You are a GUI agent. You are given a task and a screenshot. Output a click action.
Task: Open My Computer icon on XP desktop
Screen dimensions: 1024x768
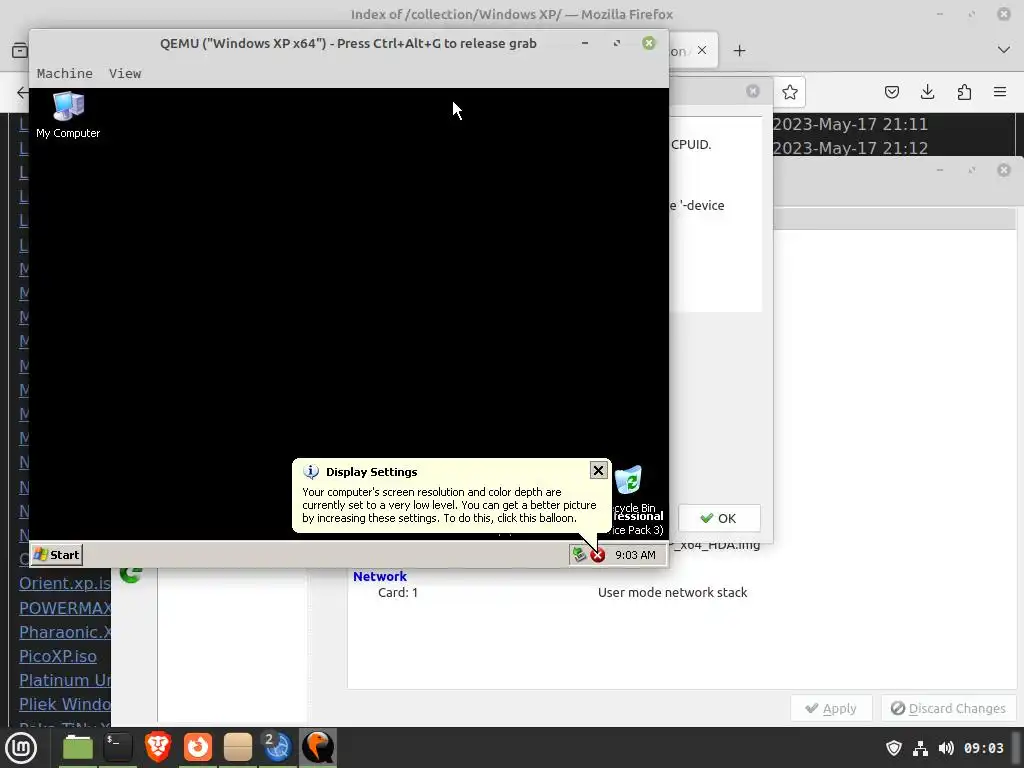pos(68,115)
